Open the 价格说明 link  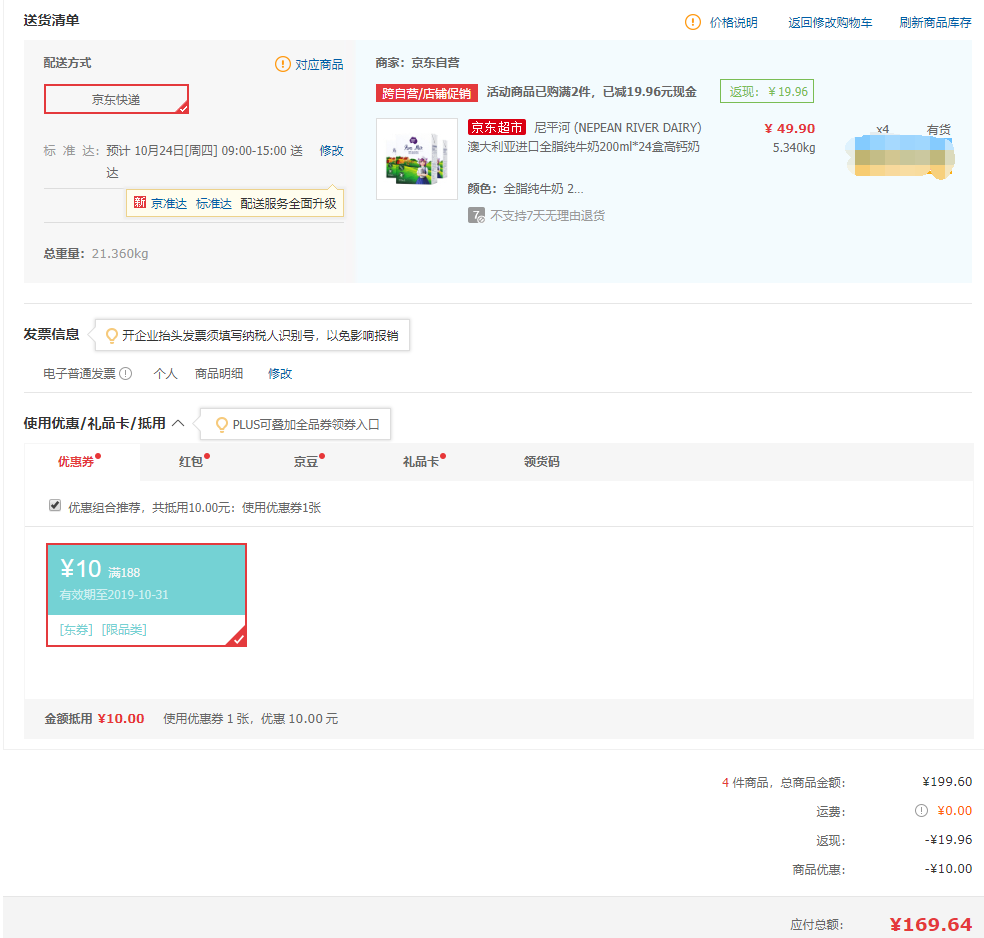pos(734,23)
